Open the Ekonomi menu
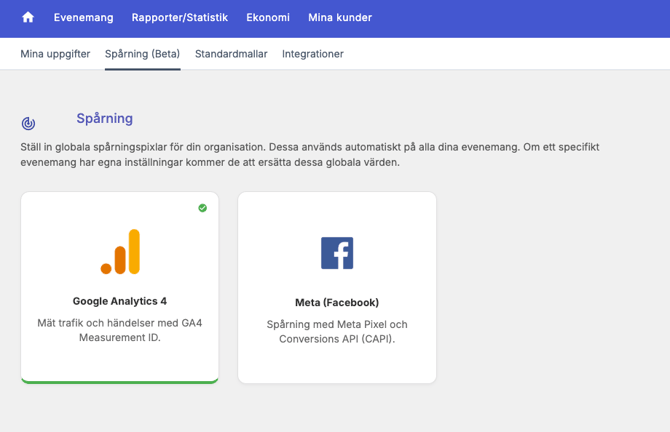Image resolution: width=670 pixels, height=432 pixels. click(268, 18)
